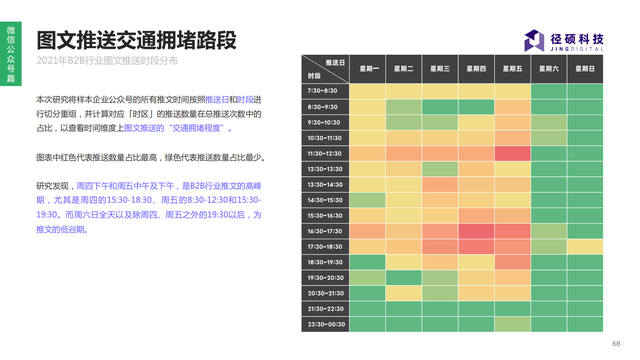Click the 径硕科技 company name text
The height and width of the screenshot is (360, 640).
[576, 39]
